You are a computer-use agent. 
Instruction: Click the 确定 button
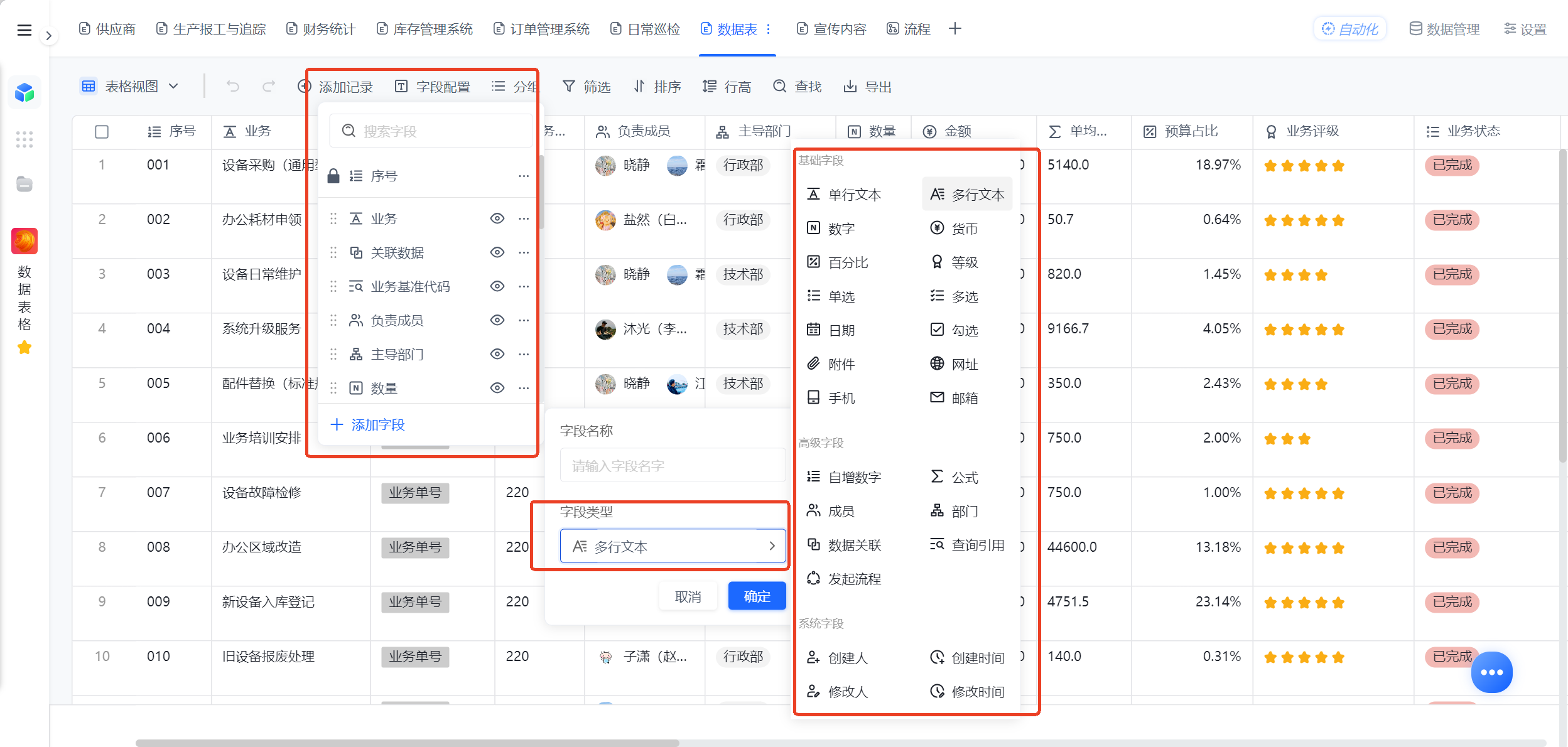coord(757,596)
